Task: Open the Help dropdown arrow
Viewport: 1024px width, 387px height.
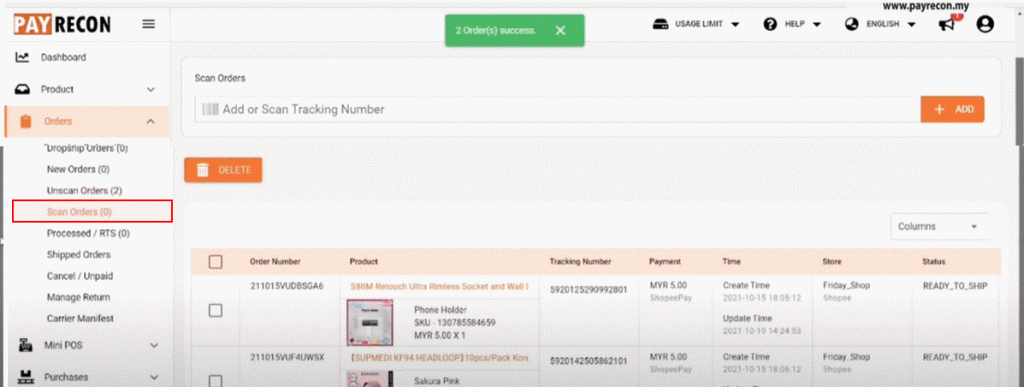Action: tap(816, 25)
